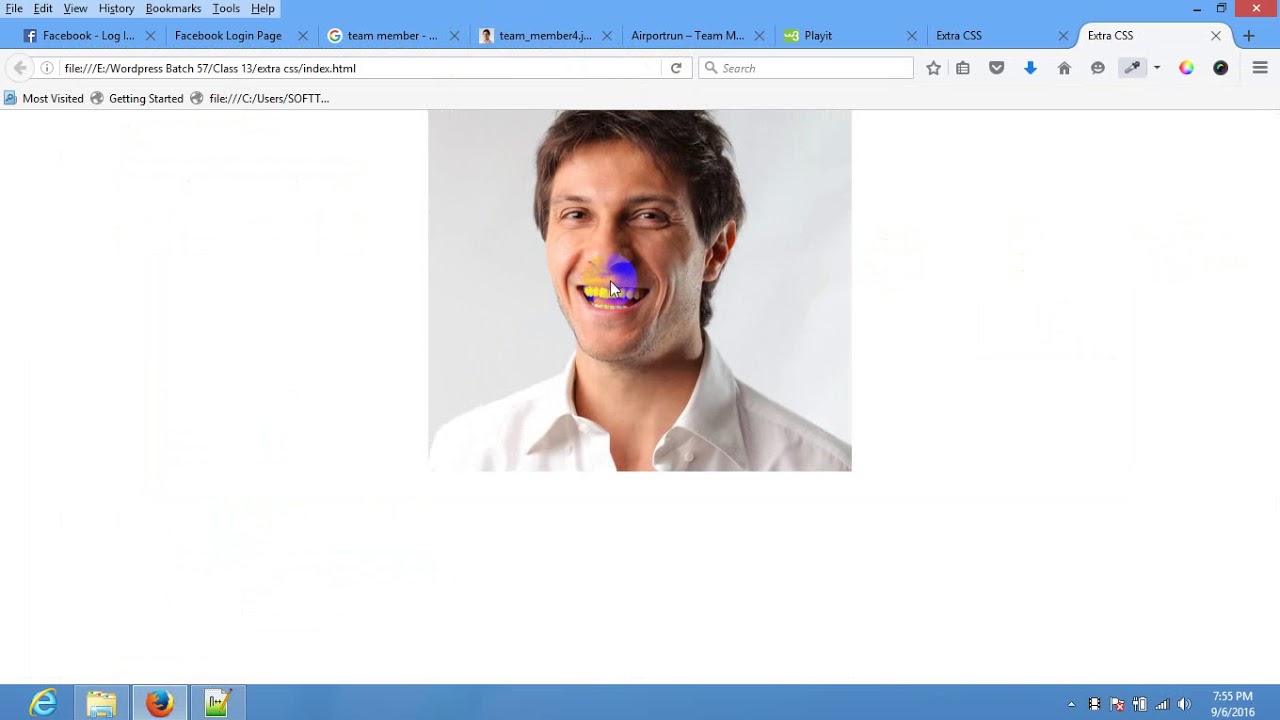Click the smiley chat icon in toolbar

tap(1098, 68)
